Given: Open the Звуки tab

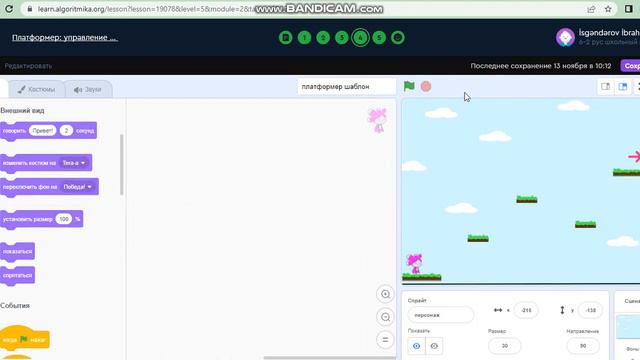Looking at the screenshot, I should (88, 89).
